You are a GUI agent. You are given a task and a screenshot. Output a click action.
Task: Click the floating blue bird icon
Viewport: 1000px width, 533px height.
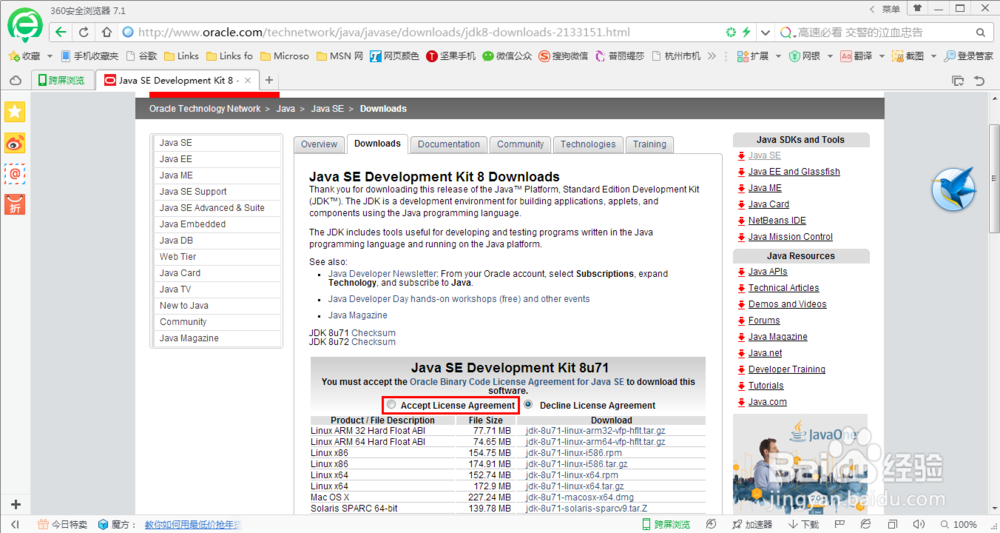coord(953,189)
